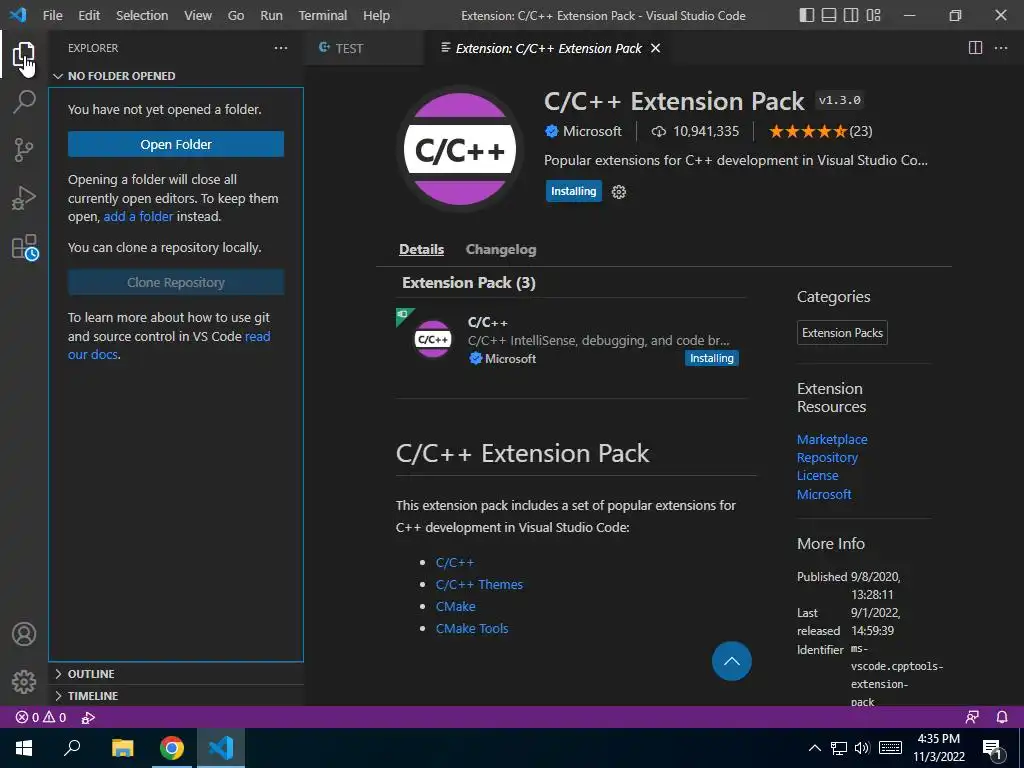The image size is (1024, 768).
Task: Open Google Chrome from the taskbar
Action: (x=172, y=748)
